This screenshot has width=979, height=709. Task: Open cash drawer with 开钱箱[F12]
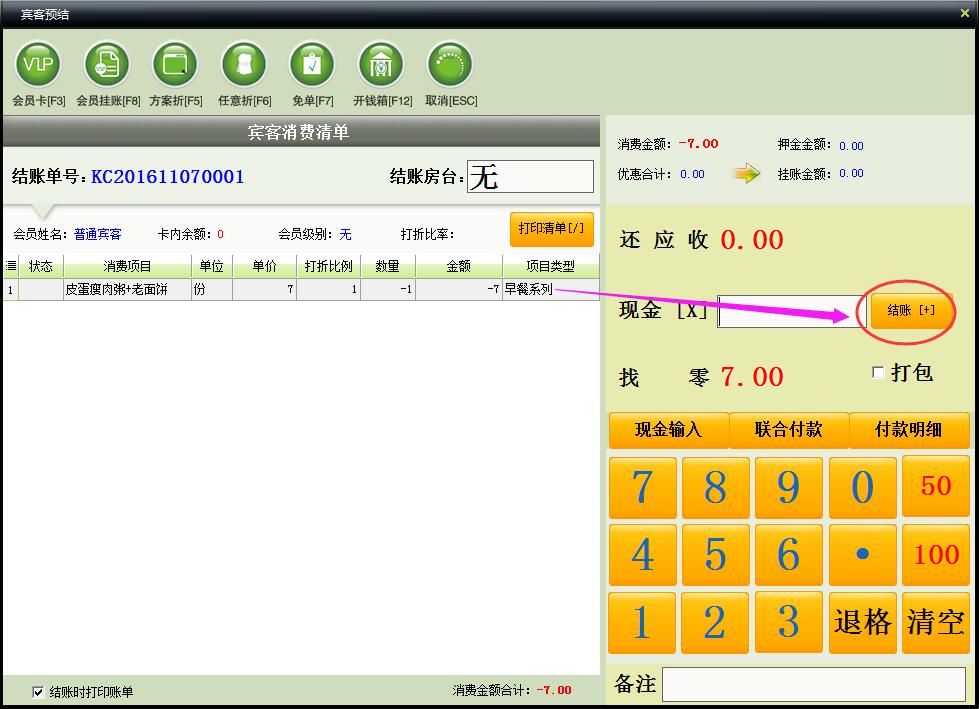(381, 64)
